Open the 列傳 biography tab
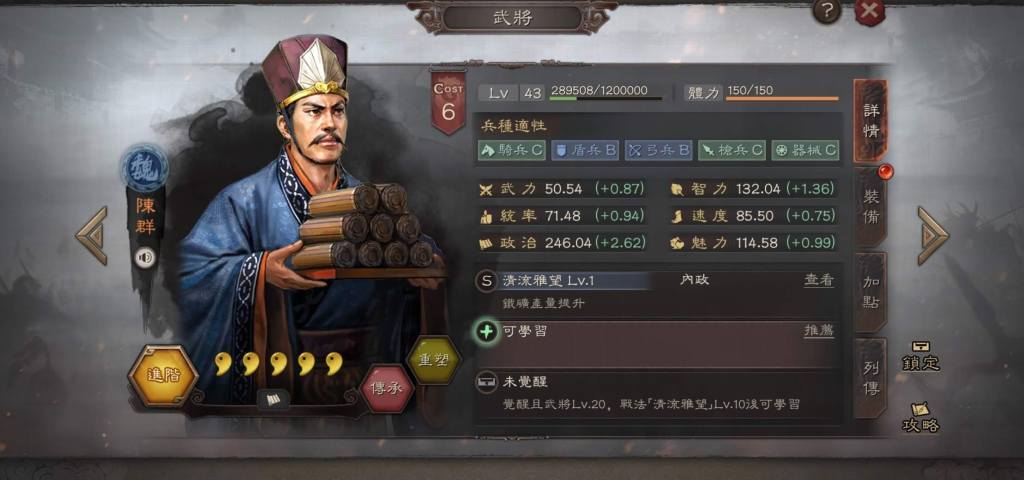Screen dimensions: 1024x480 tap(871, 378)
